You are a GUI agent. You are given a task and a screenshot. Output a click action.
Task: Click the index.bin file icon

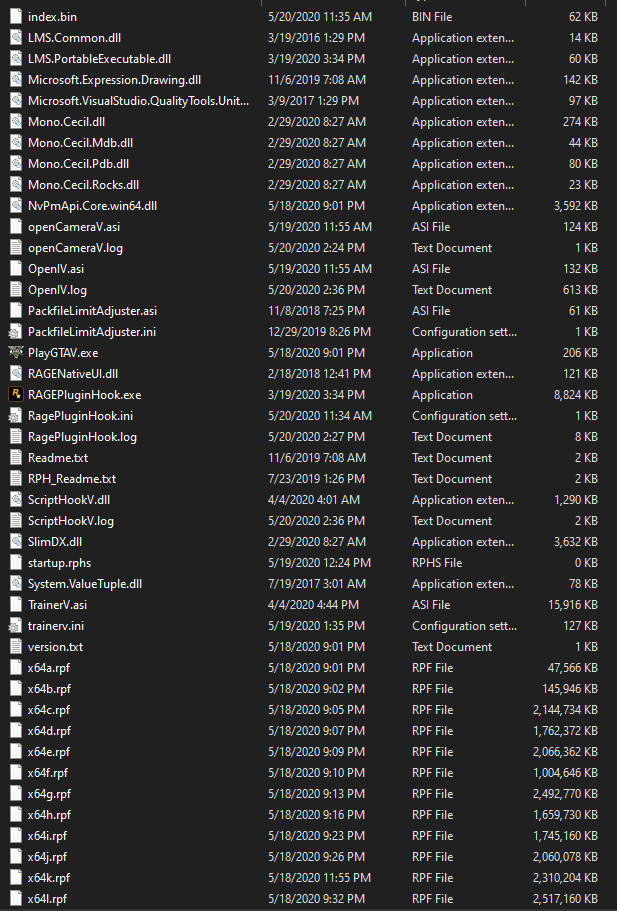click(x=16, y=17)
